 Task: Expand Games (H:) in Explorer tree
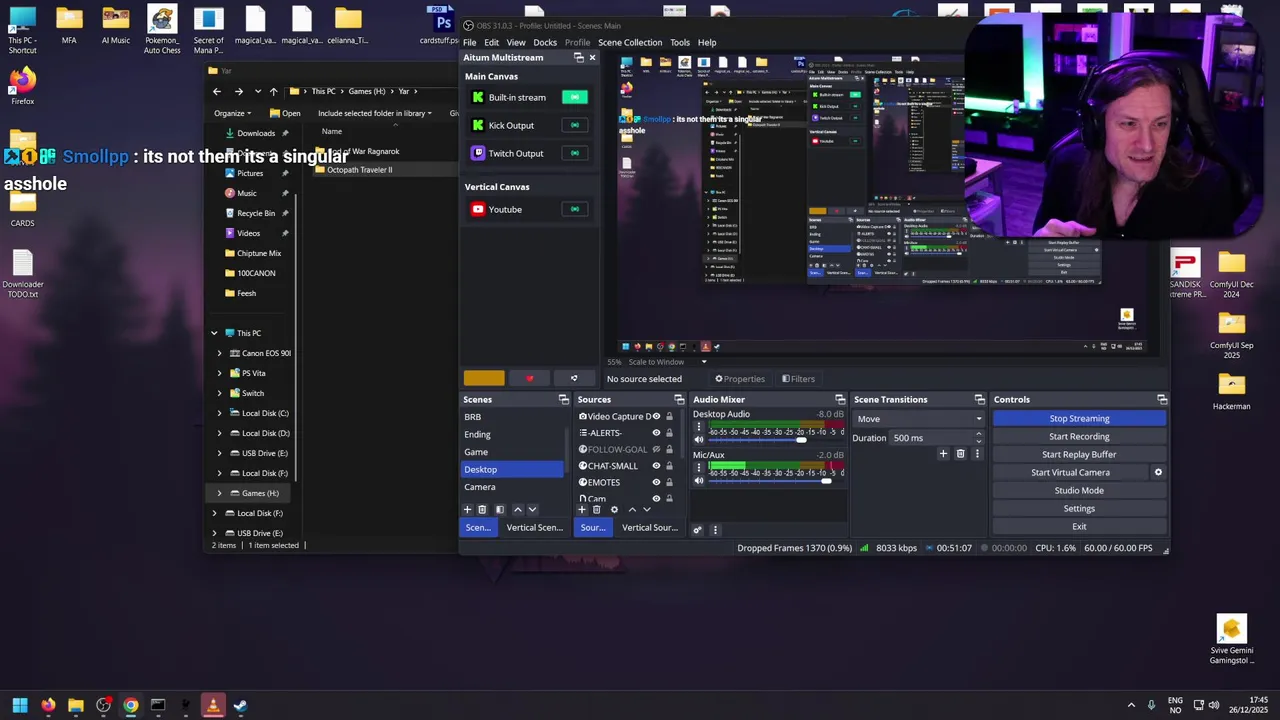pyautogui.click(x=220, y=493)
